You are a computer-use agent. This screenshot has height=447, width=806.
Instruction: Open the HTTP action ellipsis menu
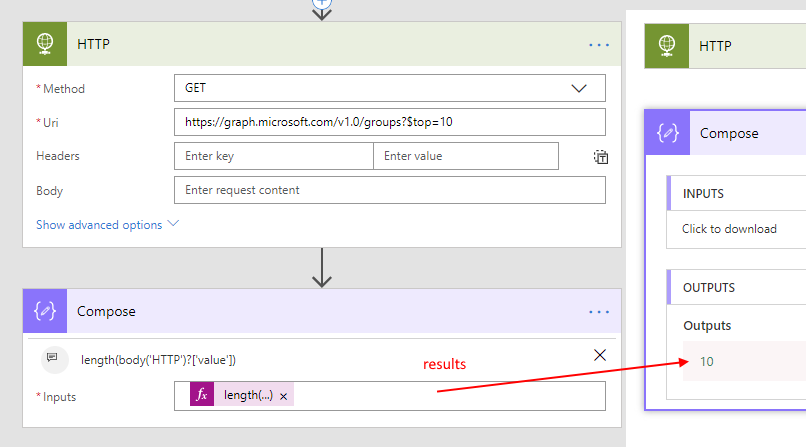[599, 45]
